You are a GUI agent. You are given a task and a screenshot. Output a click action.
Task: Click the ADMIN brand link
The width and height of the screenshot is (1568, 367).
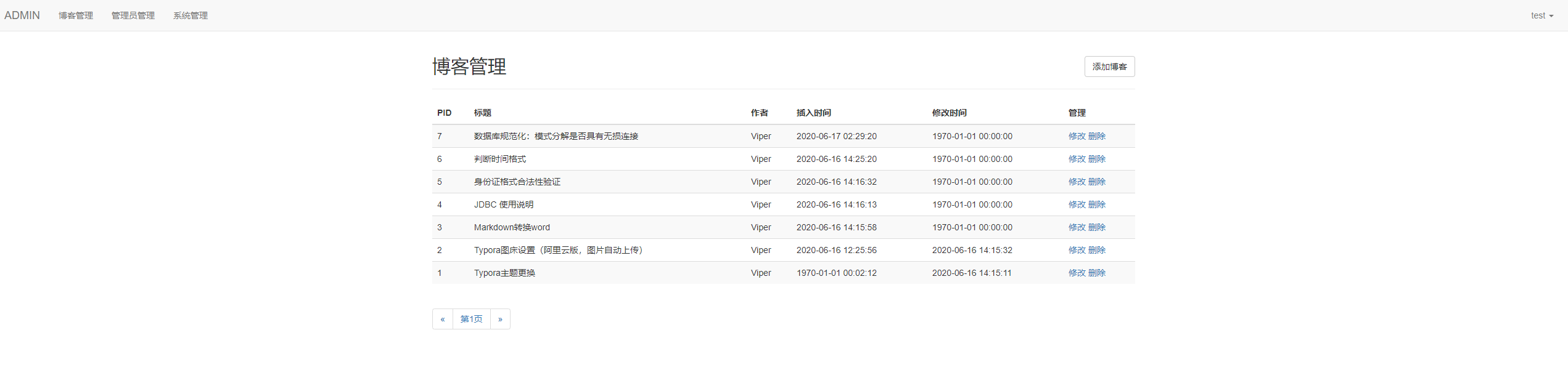point(22,15)
